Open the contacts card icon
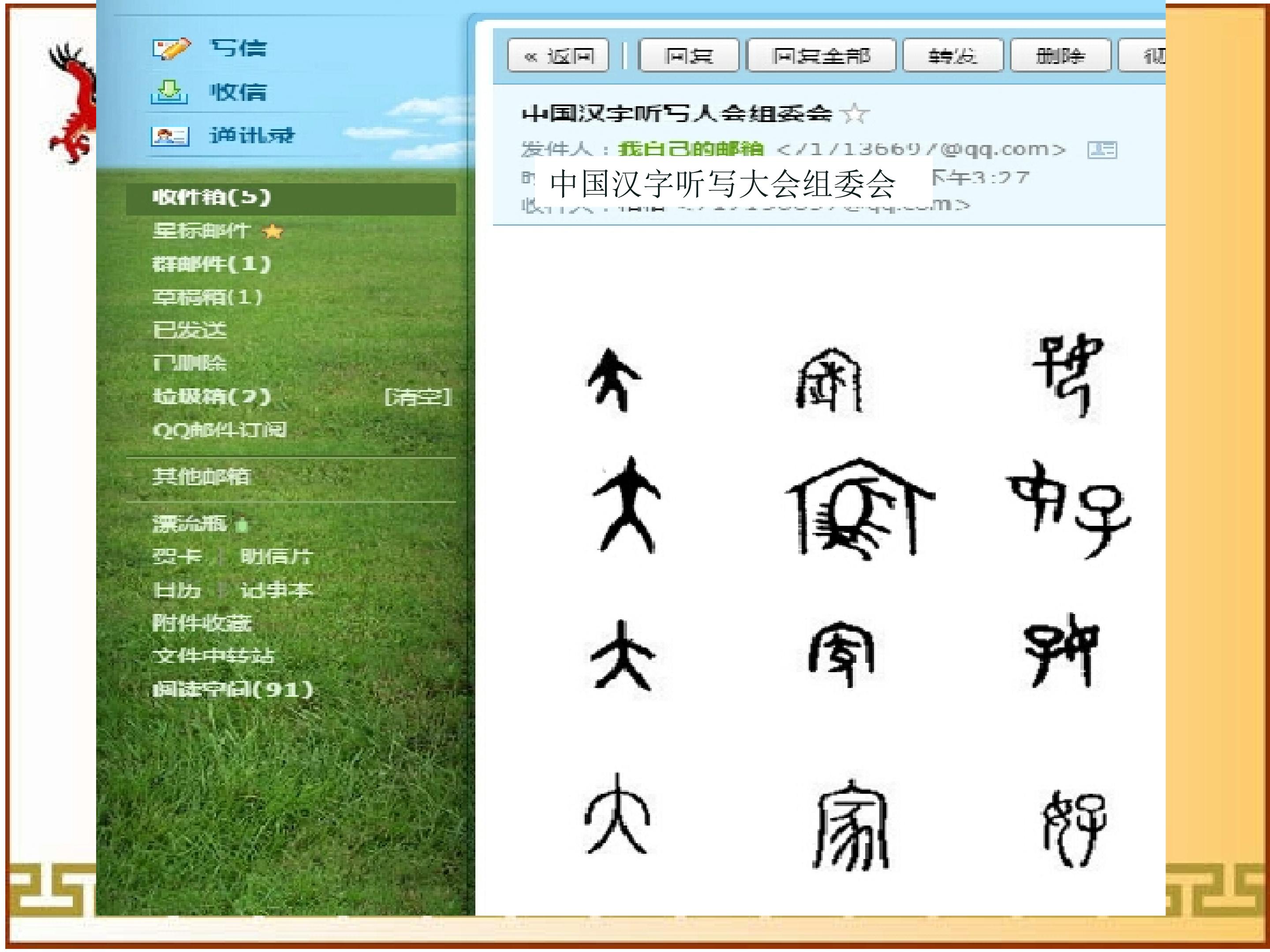Image resolution: width=1270 pixels, height=952 pixels. coord(170,136)
